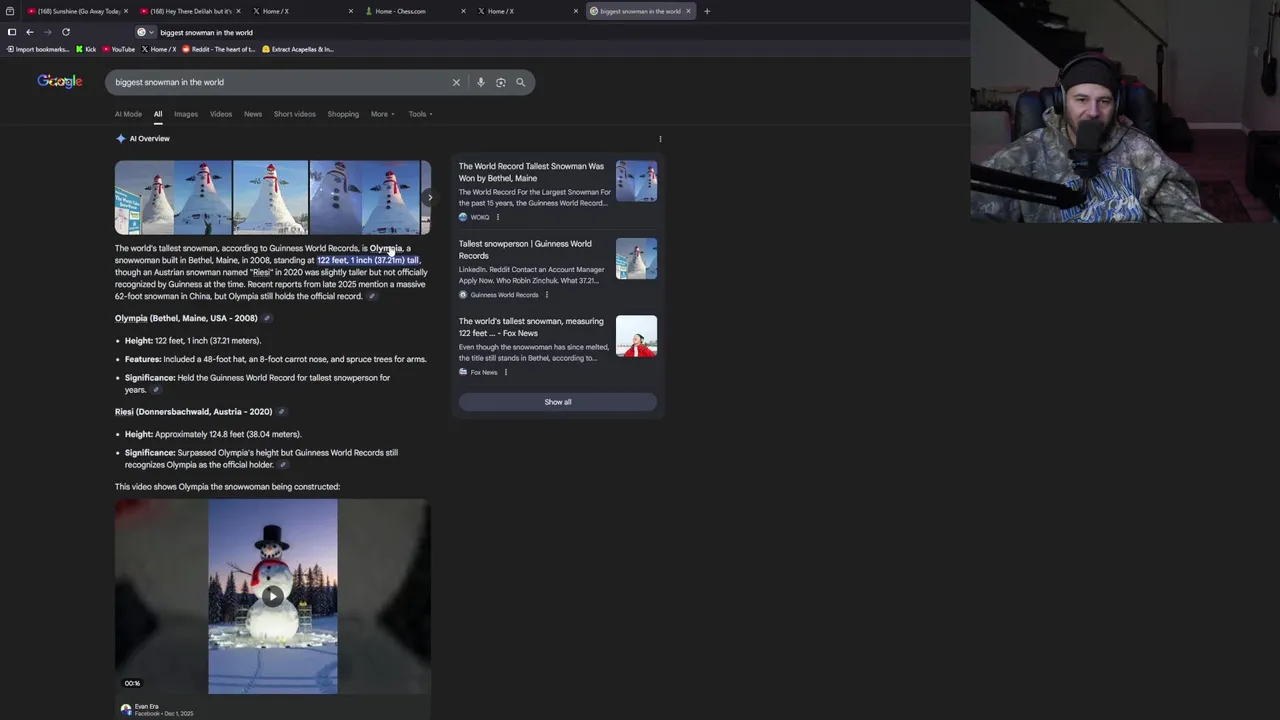Start a voice search with the microphone
Image resolution: width=1280 pixels, height=720 pixels.
click(480, 82)
